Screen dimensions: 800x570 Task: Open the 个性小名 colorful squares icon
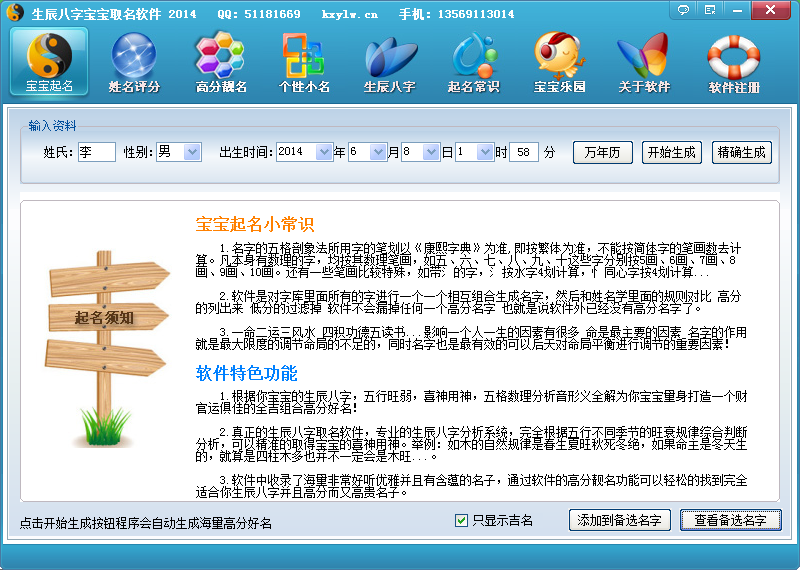(304, 61)
